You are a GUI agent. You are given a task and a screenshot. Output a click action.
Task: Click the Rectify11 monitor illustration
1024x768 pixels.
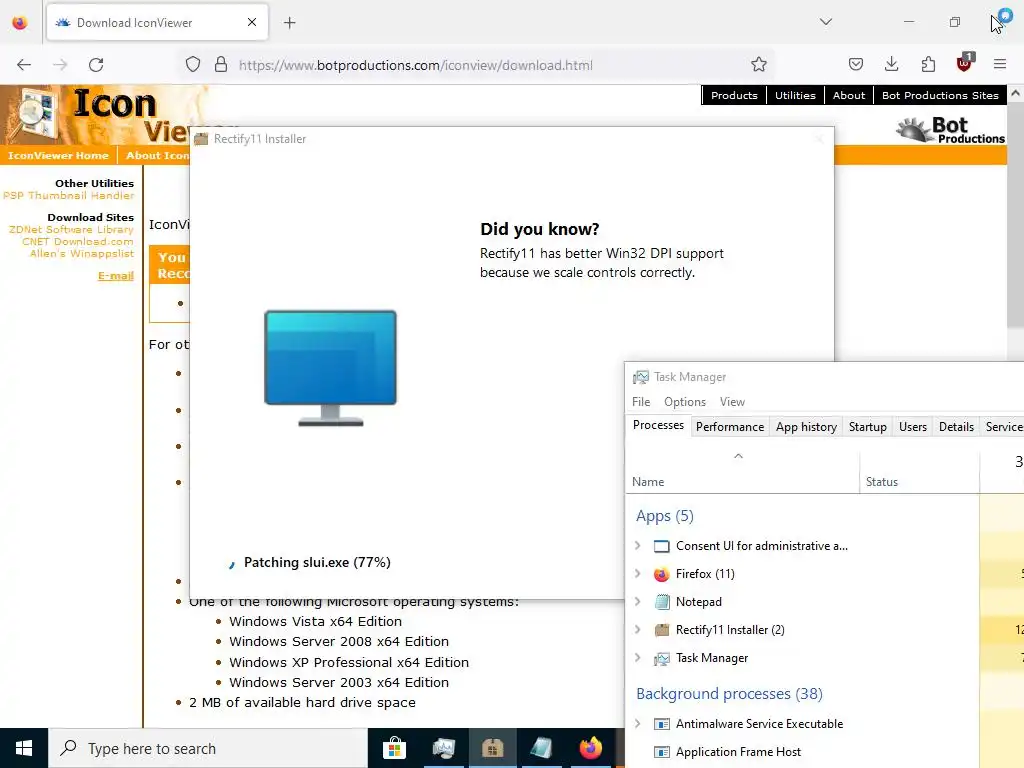tap(330, 368)
